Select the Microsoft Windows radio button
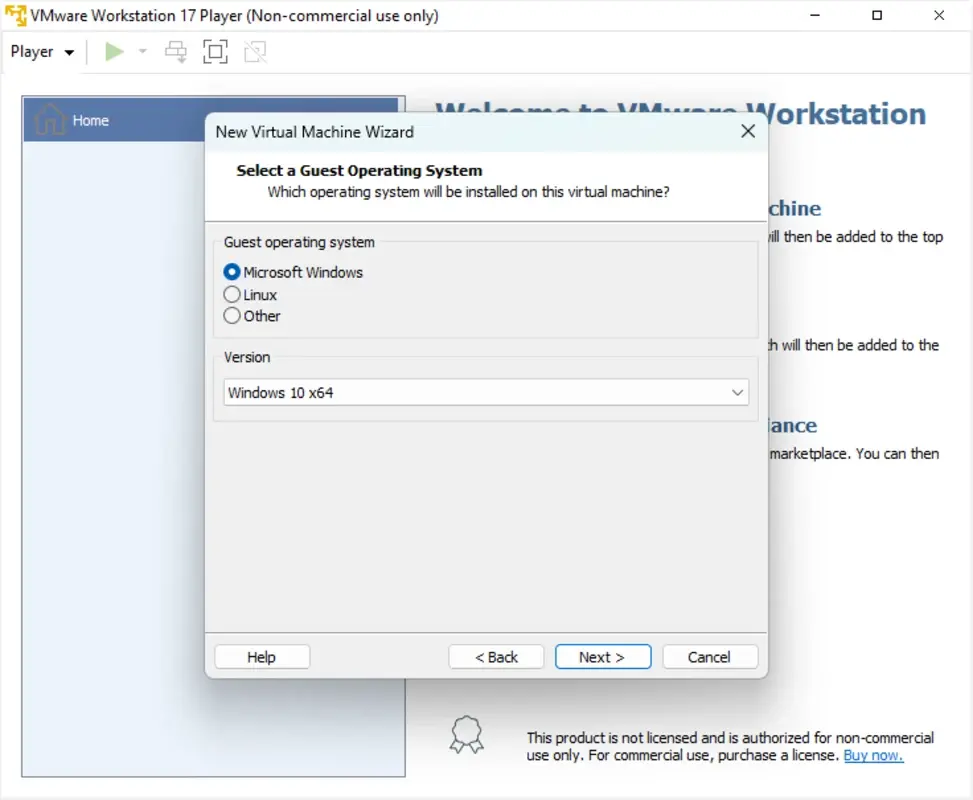This screenshot has height=800, width=973. point(231,272)
